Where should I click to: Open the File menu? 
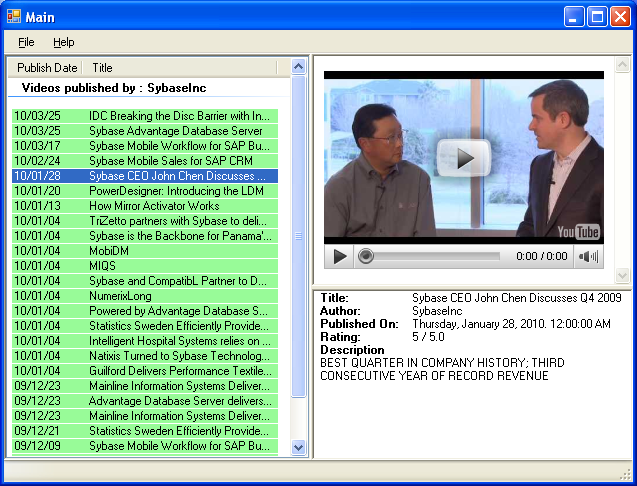coord(26,42)
